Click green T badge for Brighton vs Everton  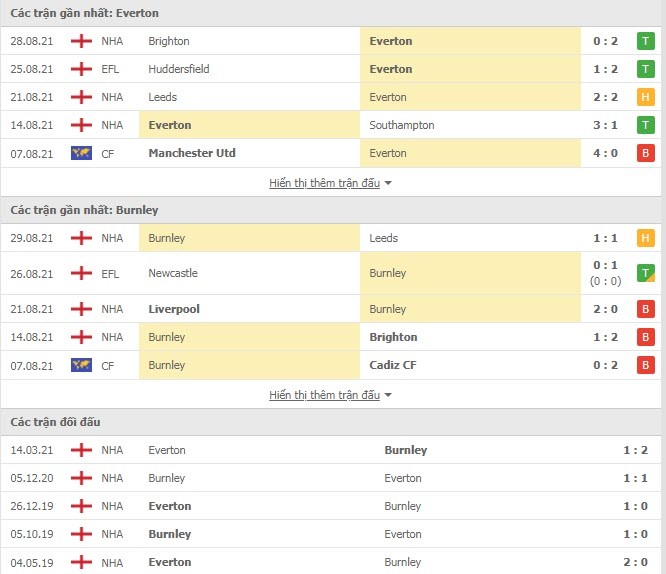pos(646,41)
